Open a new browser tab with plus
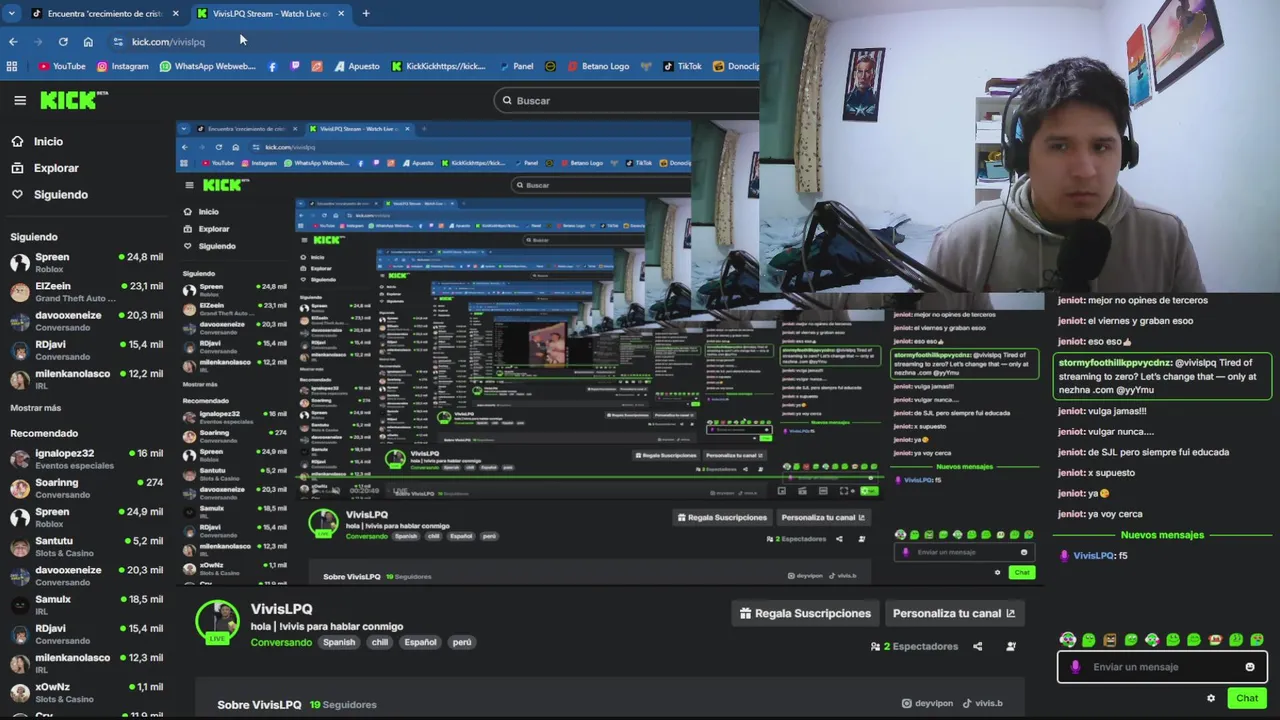Viewport: 1280px width, 720px height. (x=365, y=13)
